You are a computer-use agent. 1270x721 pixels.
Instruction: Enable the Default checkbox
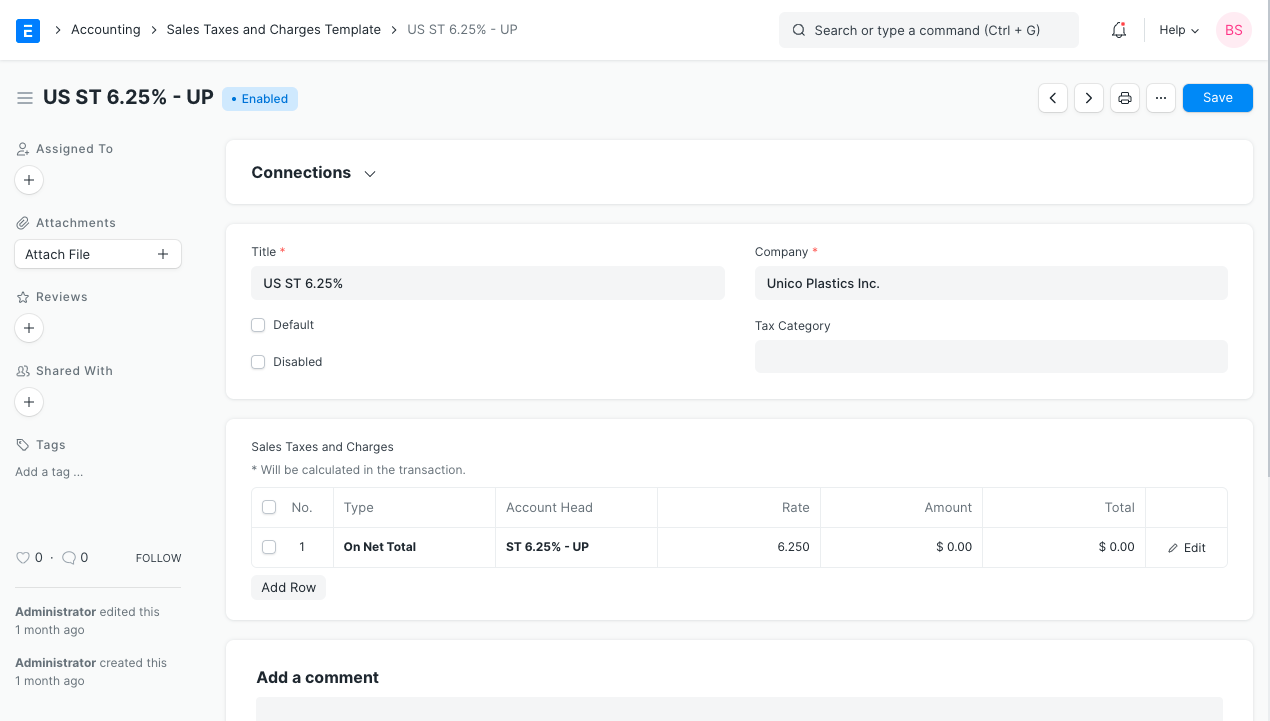click(x=258, y=325)
